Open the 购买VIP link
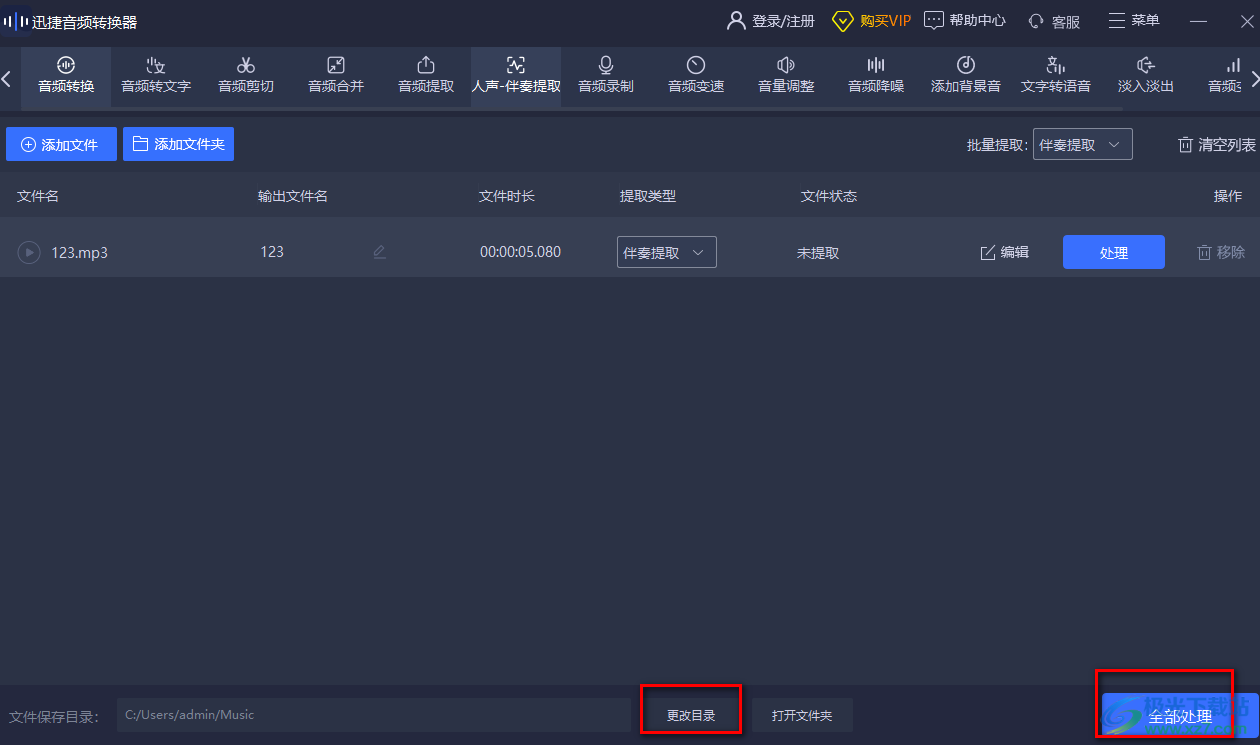 pyautogui.click(x=872, y=21)
